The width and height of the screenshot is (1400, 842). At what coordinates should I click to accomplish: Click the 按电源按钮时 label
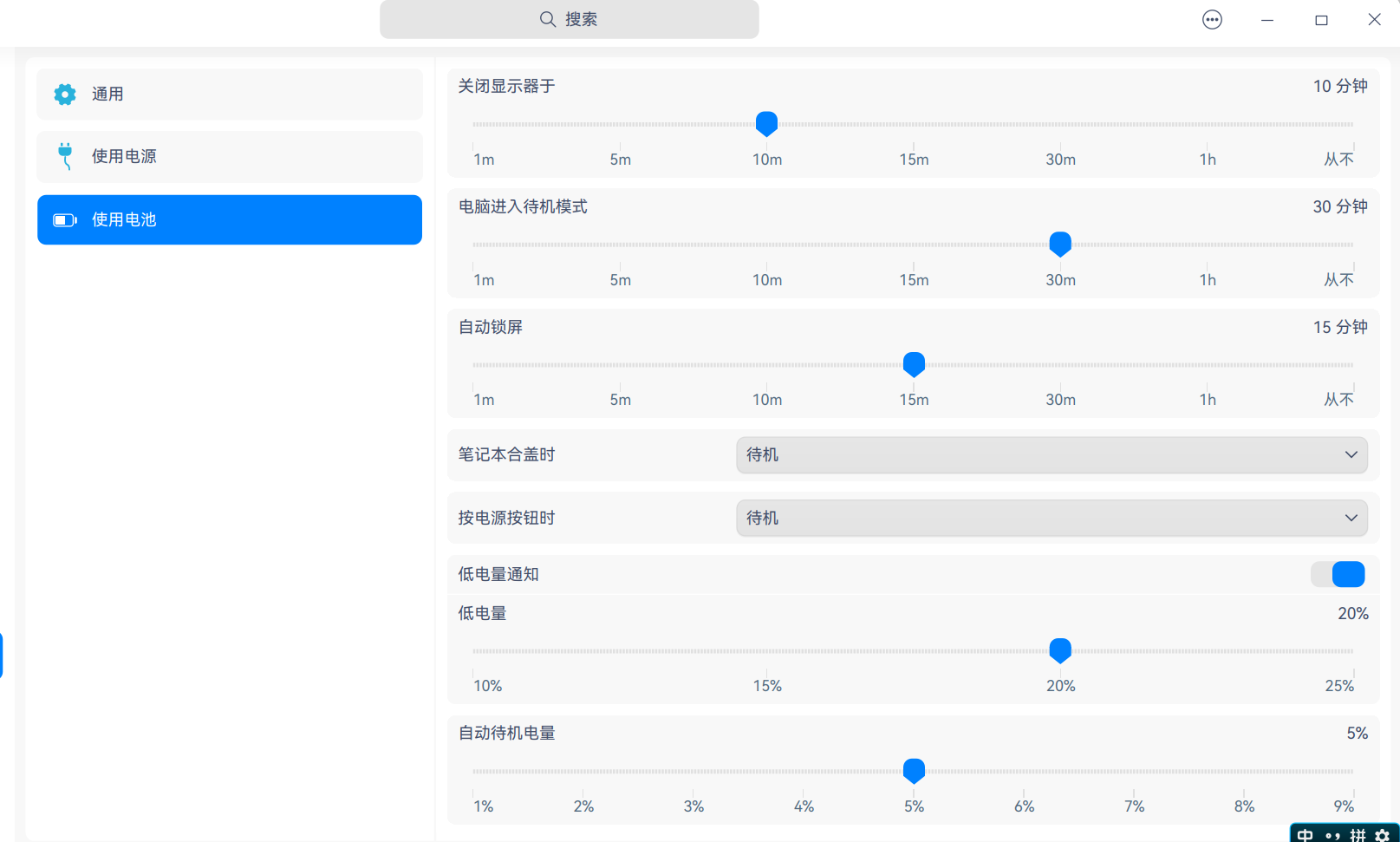point(506,518)
